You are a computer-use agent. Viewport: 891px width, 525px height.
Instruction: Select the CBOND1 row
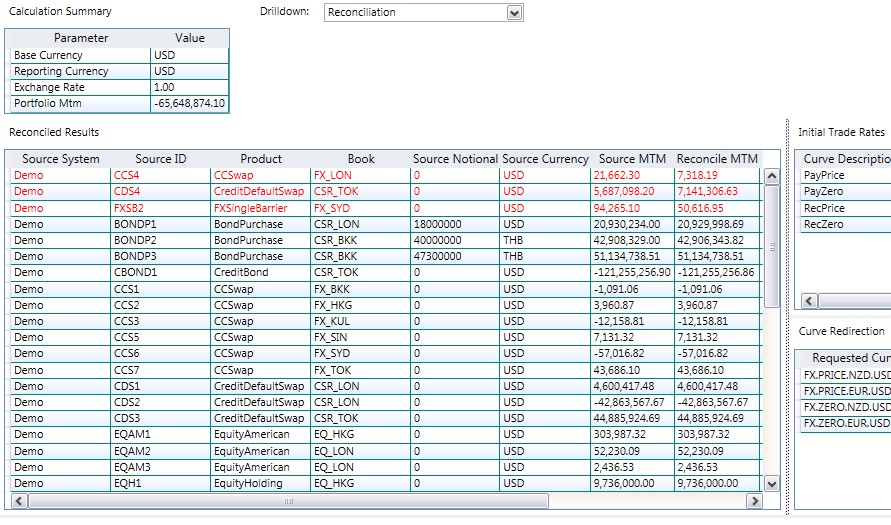[385, 273]
